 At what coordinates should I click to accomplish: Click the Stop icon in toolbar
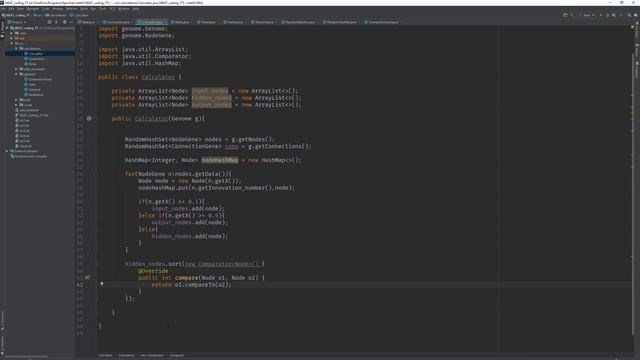[621, 15]
